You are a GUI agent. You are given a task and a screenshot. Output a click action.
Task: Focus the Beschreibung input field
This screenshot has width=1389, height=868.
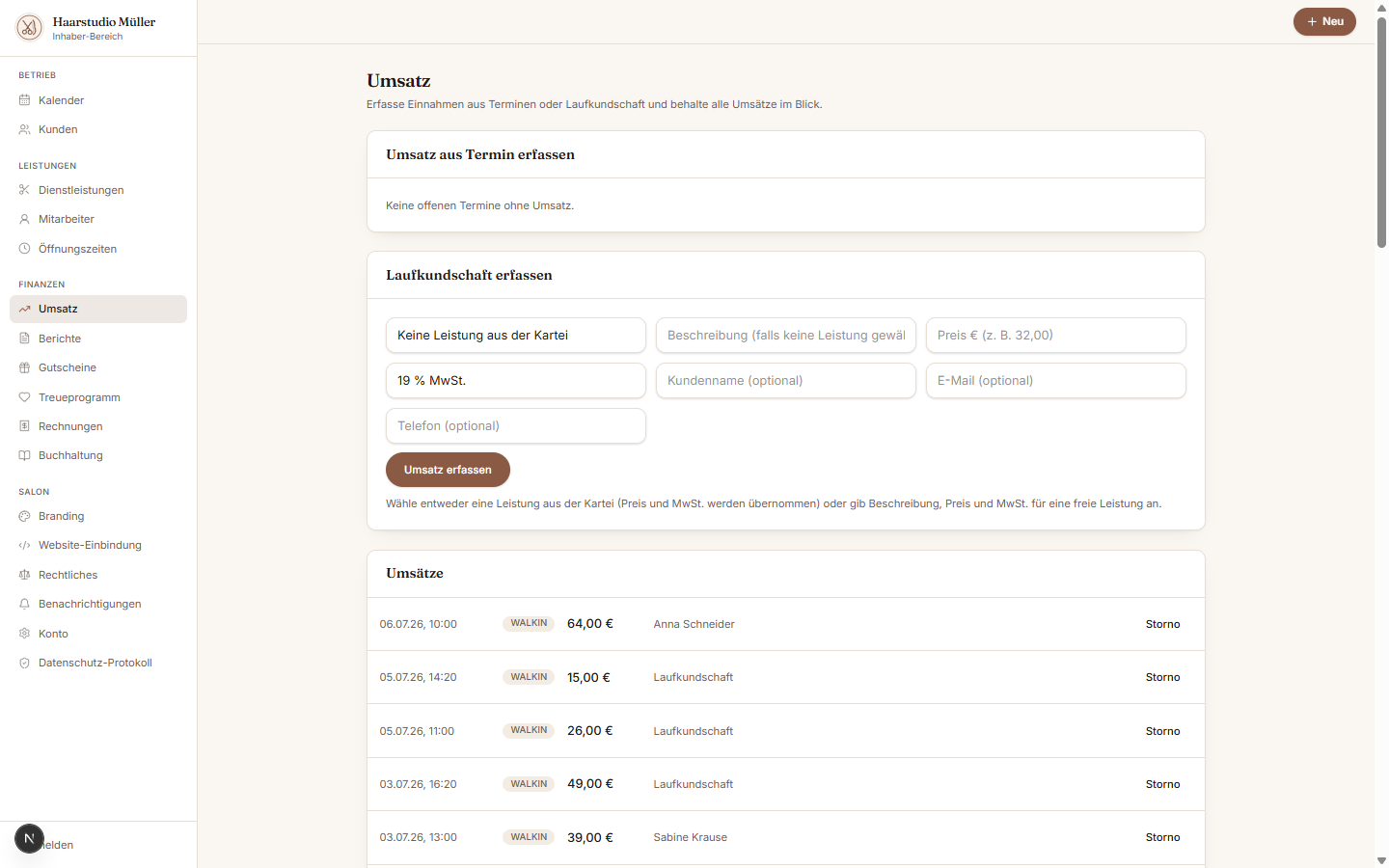click(786, 336)
